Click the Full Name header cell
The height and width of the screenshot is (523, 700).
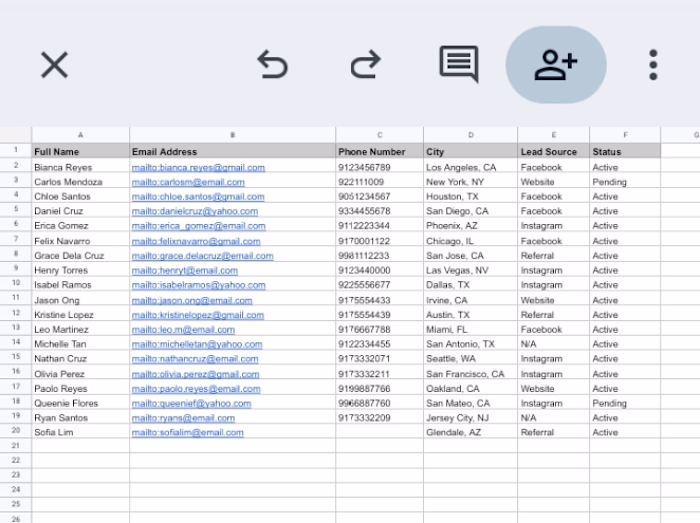click(80, 151)
